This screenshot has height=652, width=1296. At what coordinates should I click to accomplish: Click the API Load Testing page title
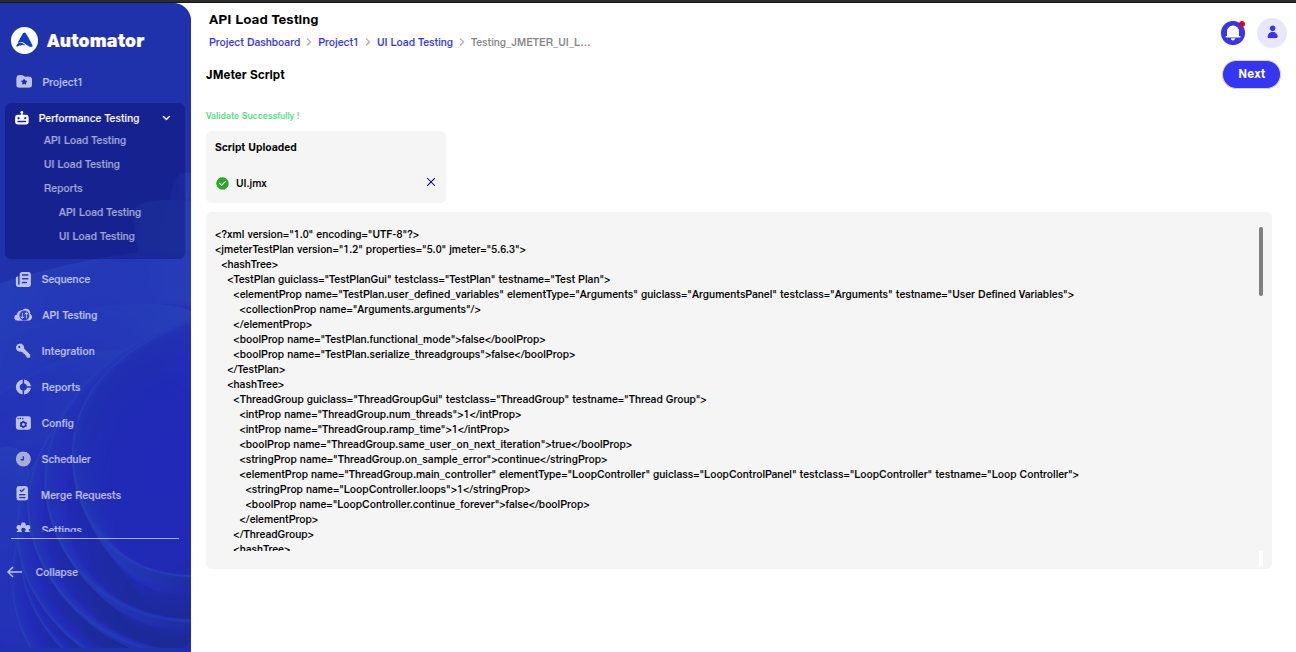264,20
